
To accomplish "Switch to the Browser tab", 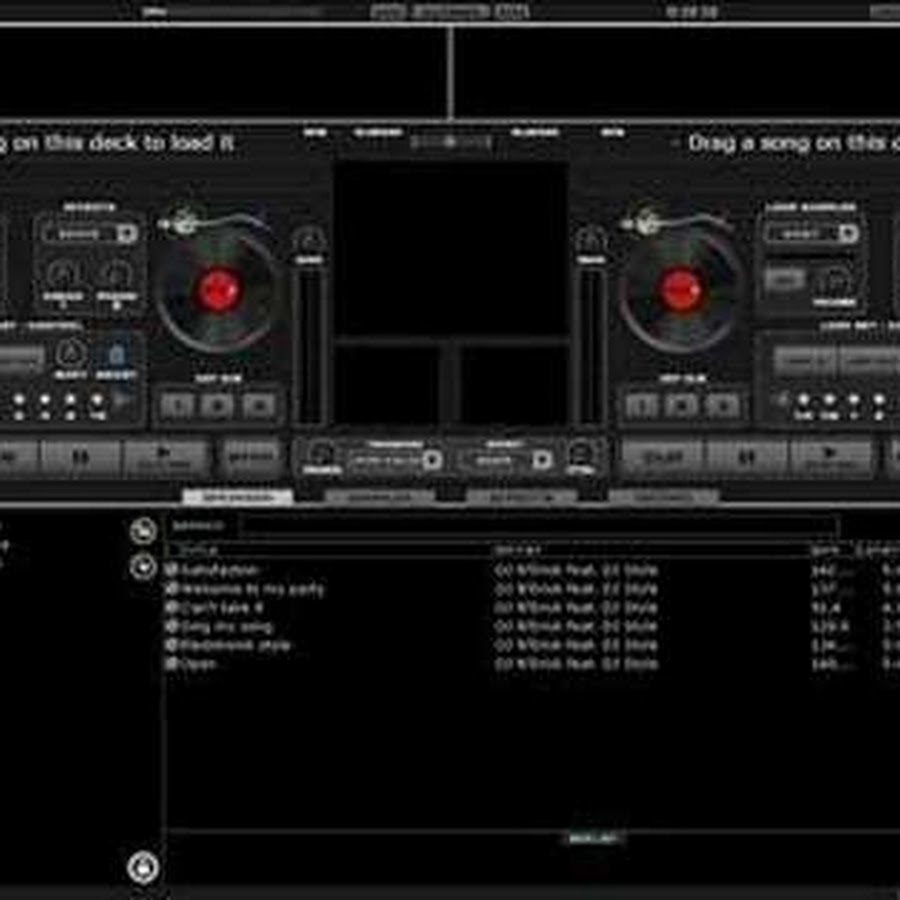I will tap(238, 497).
